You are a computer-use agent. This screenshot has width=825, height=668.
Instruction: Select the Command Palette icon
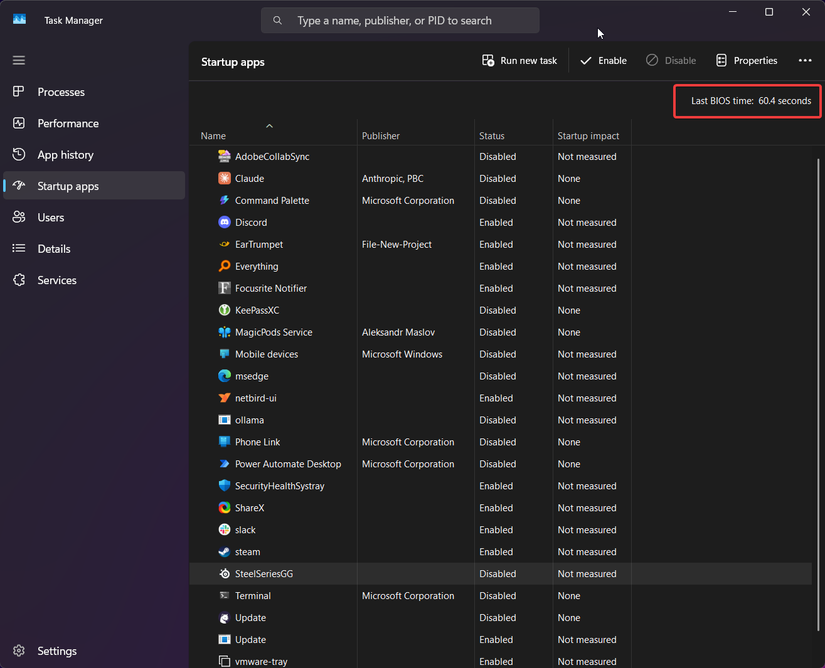coord(225,200)
